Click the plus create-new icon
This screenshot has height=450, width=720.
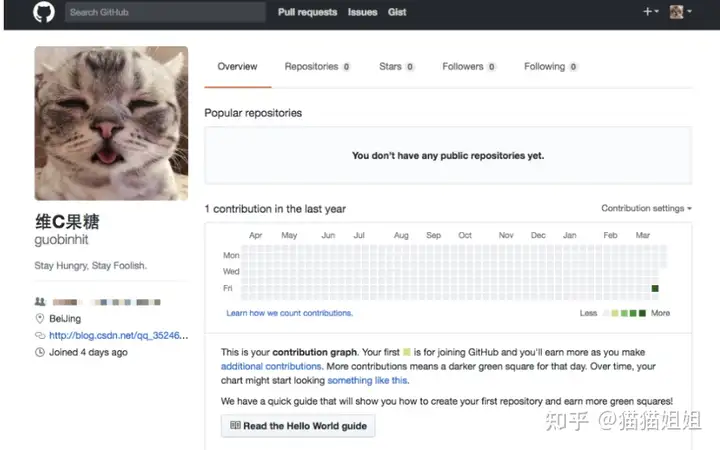pyautogui.click(x=647, y=11)
